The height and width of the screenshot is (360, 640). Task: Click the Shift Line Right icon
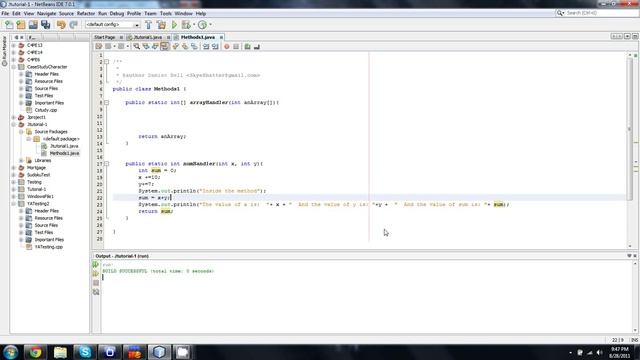pos(215,47)
